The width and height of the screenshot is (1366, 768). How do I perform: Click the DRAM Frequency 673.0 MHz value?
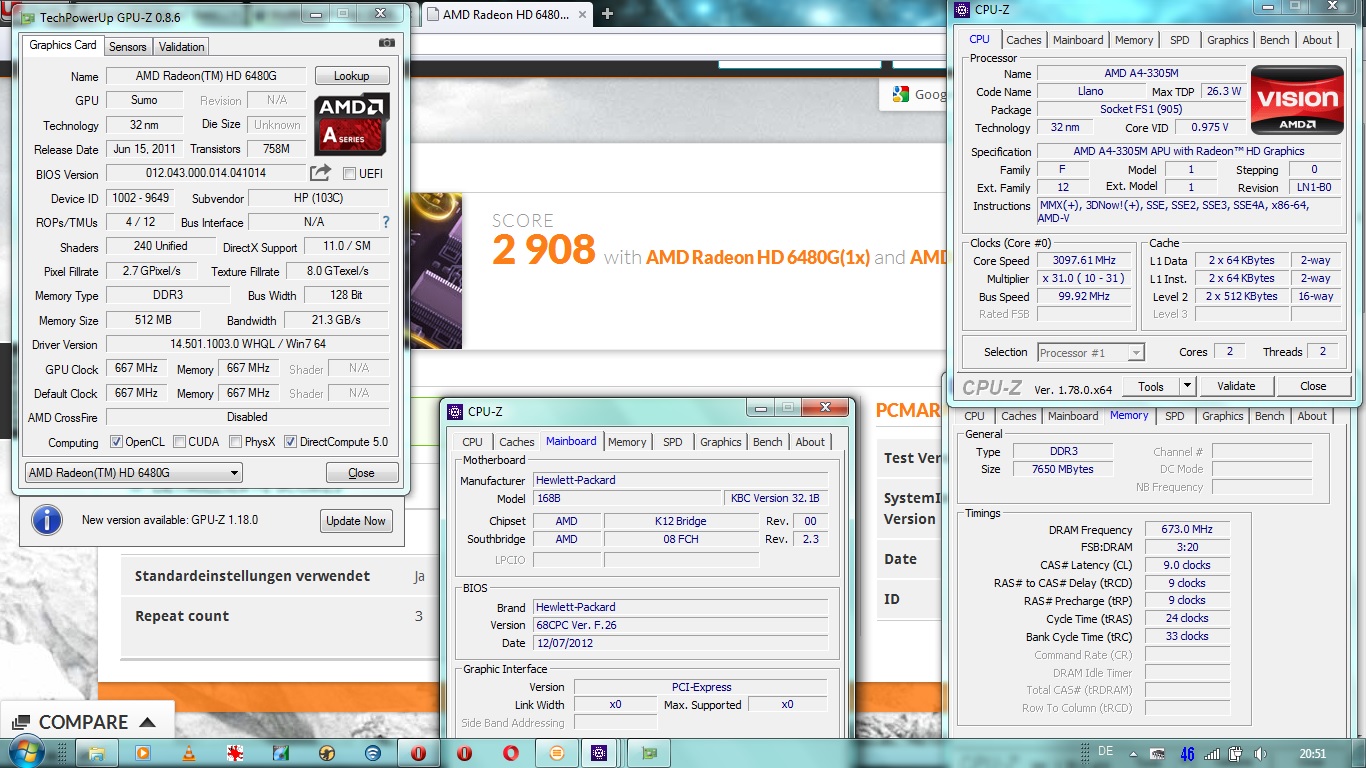click(1188, 530)
